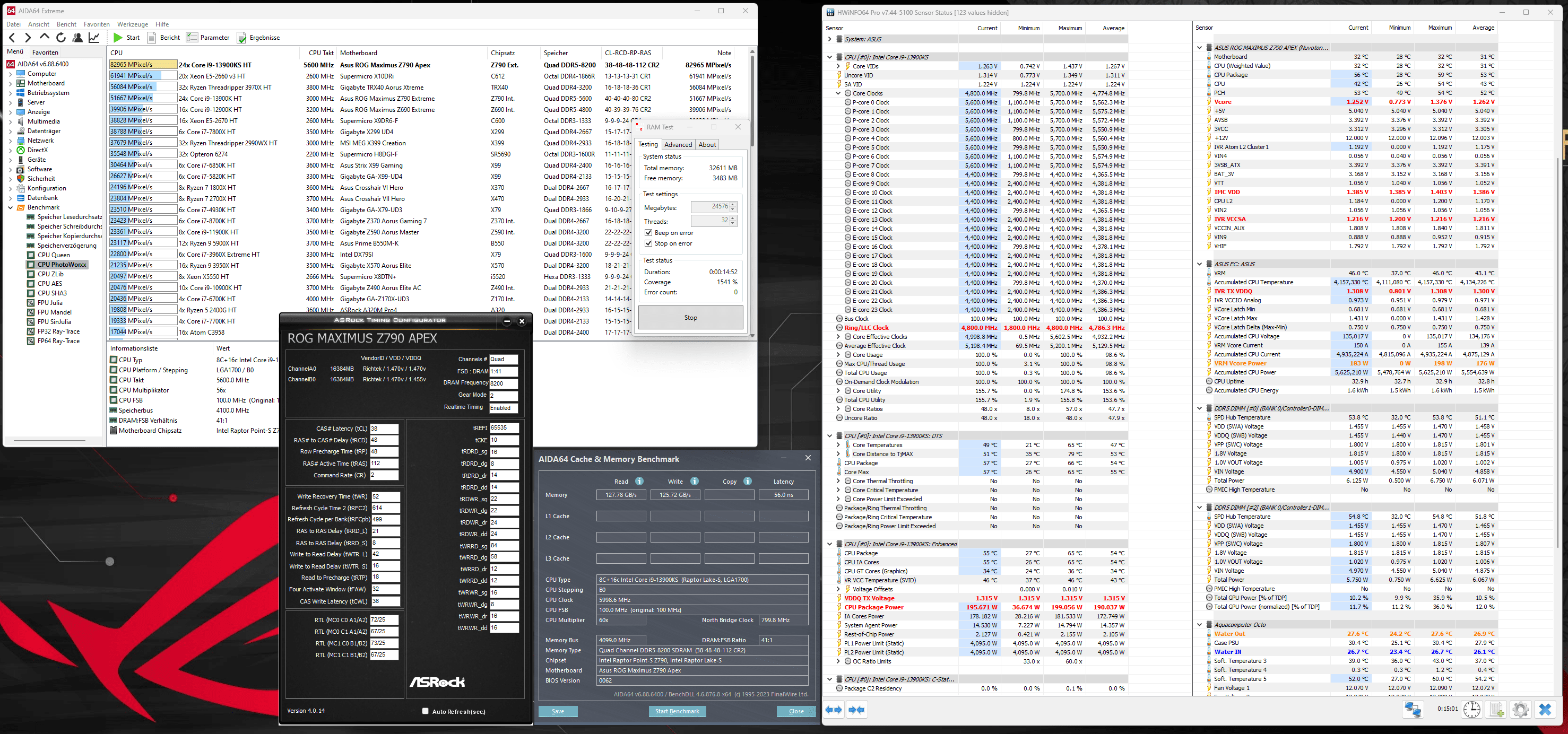Click the line chart icon in AIDA64 toolbar
The height and width of the screenshot is (734, 1568).
coord(94,38)
